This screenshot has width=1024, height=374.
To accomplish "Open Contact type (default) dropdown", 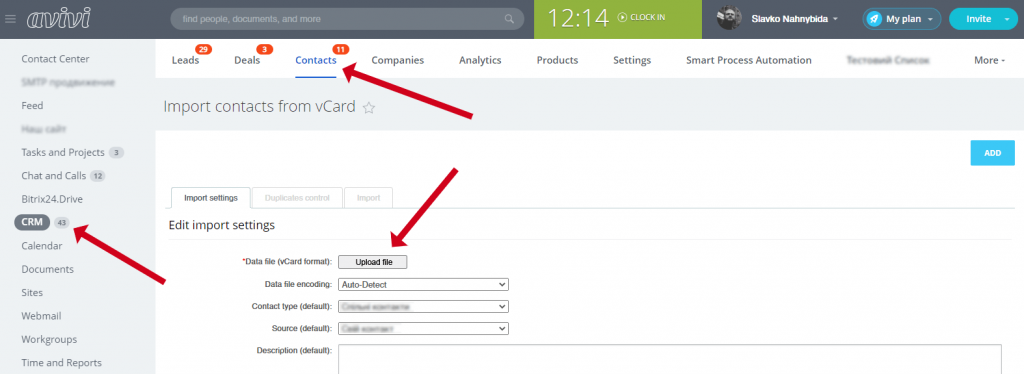I will click(x=423, y=306).
